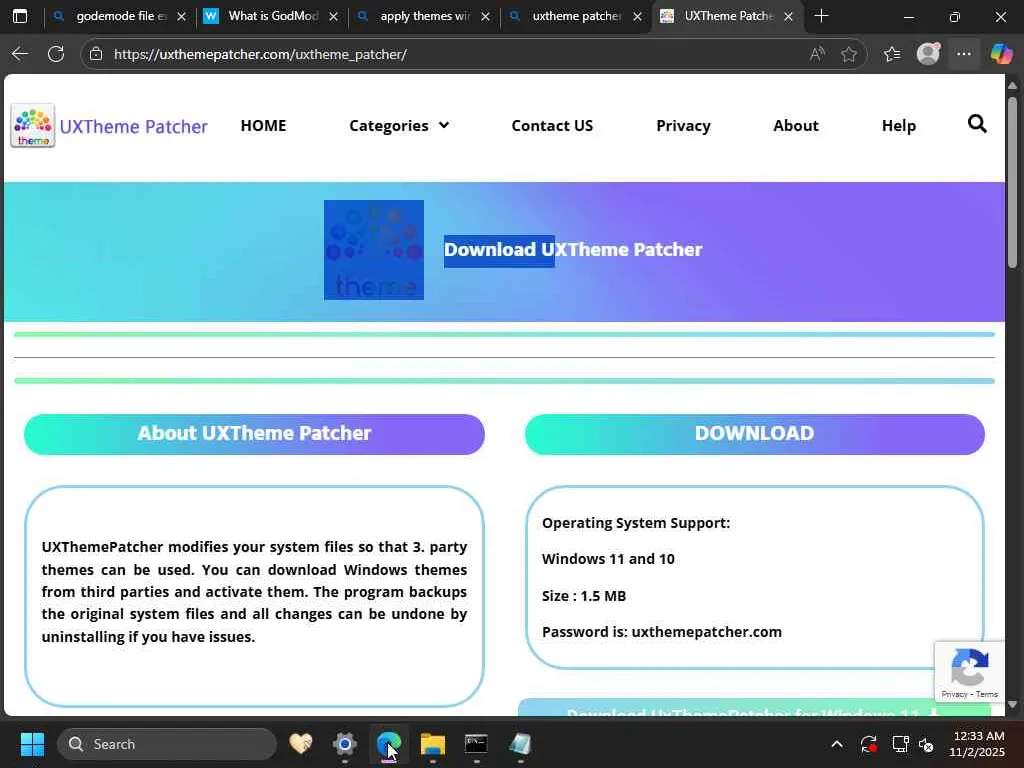Click the reCAPTCHA badge

pos(969,671)
